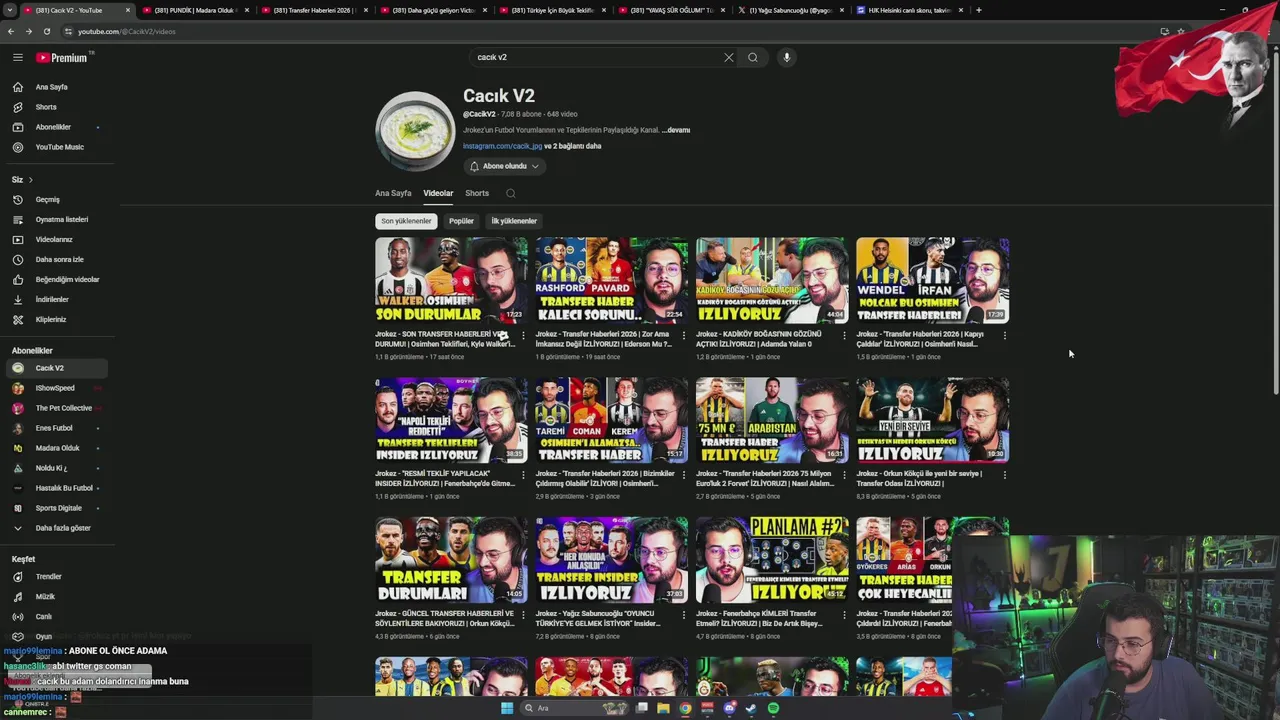The height and width of the screenshot is (720, 1280).
Task: Select the Popüler filter chip
Action: pos(461,221)
